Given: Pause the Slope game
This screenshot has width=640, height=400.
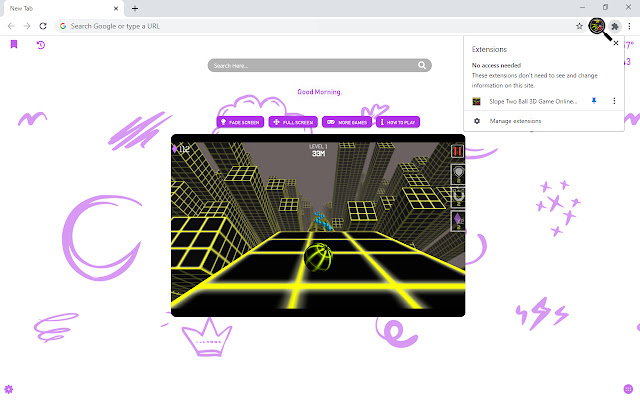Looking at the screenshot, I should 458,152.
